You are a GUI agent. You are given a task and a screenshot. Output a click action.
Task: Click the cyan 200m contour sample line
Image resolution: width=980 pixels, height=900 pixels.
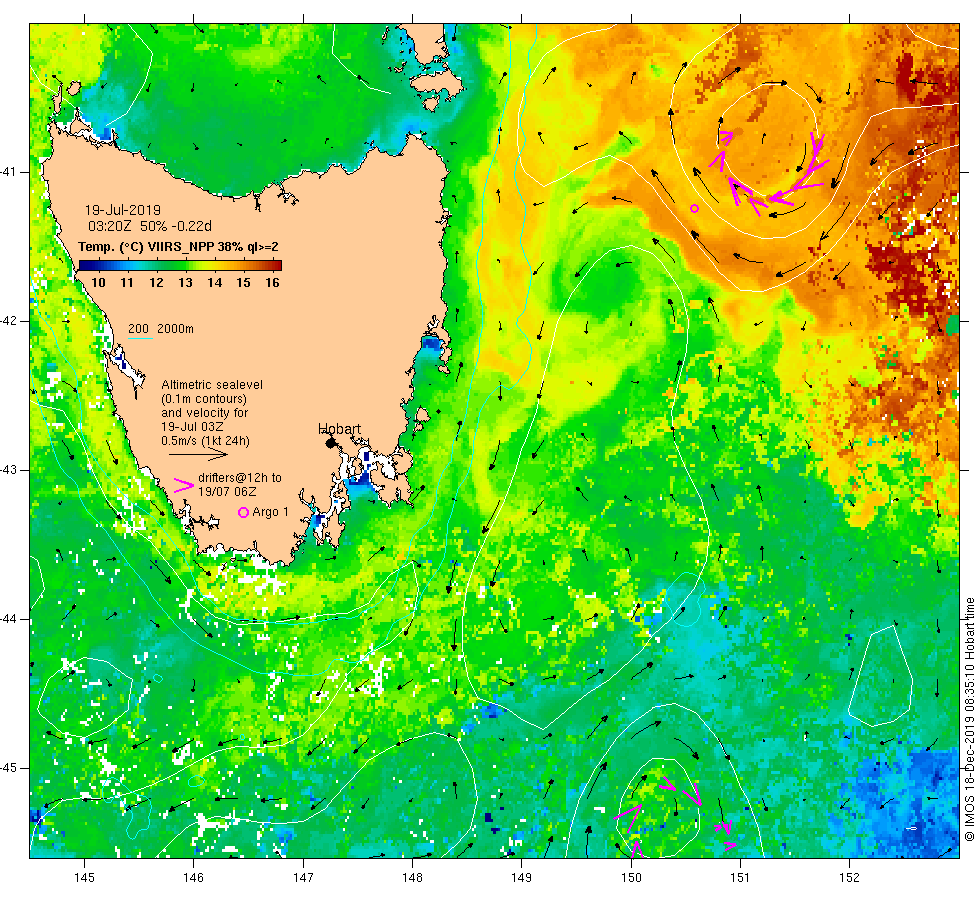tap(141, 339)
